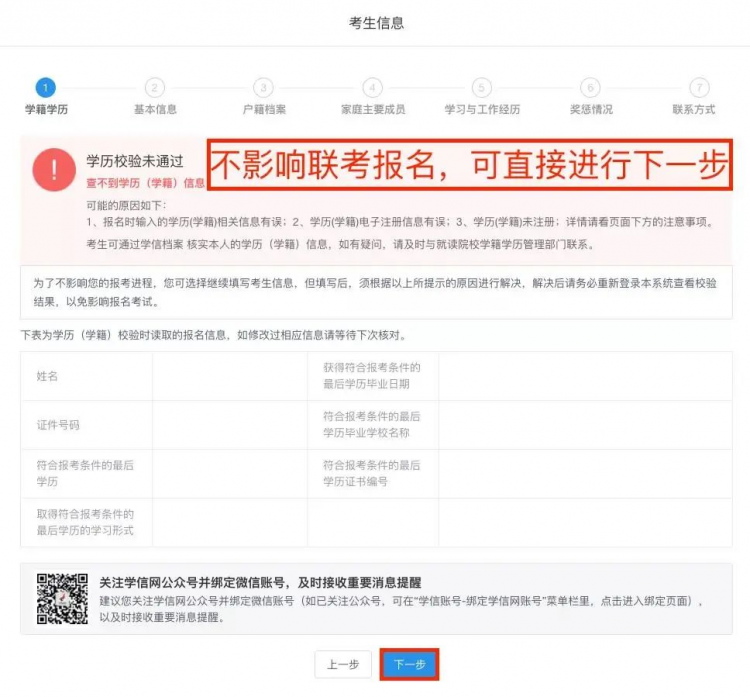Click the 学历校验未通过 heading

pos(135,161)
